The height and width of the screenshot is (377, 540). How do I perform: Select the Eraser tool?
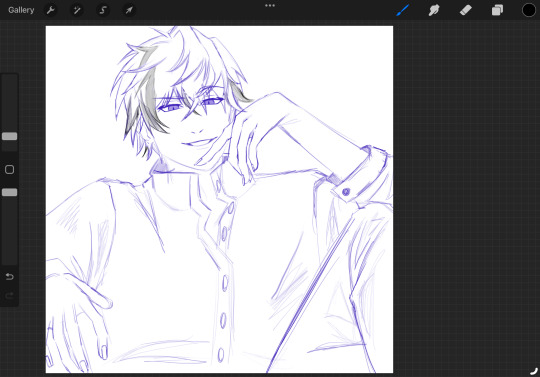(466, 10)
